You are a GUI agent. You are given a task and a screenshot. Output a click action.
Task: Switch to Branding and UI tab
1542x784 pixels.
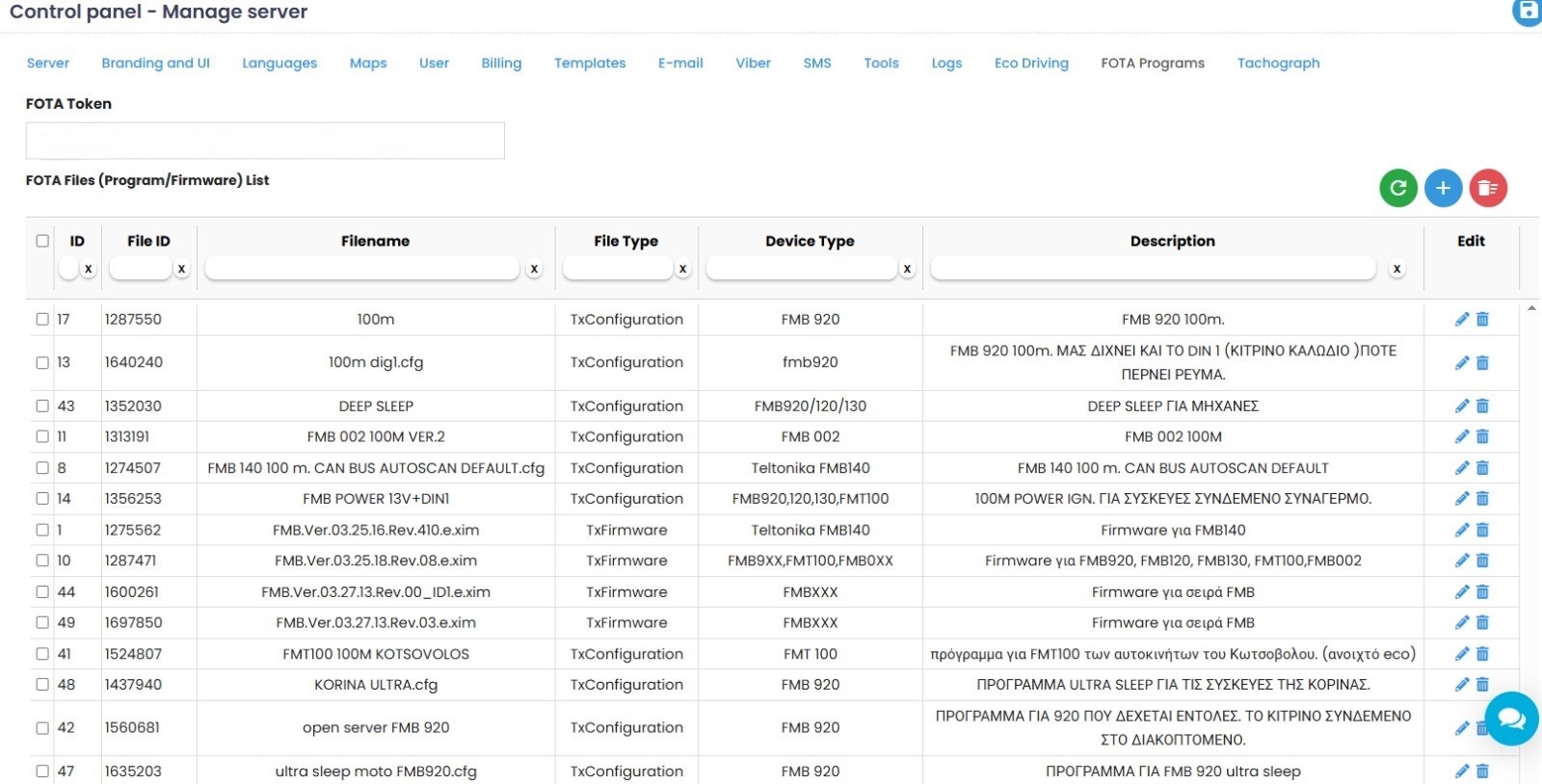(156, 63)
